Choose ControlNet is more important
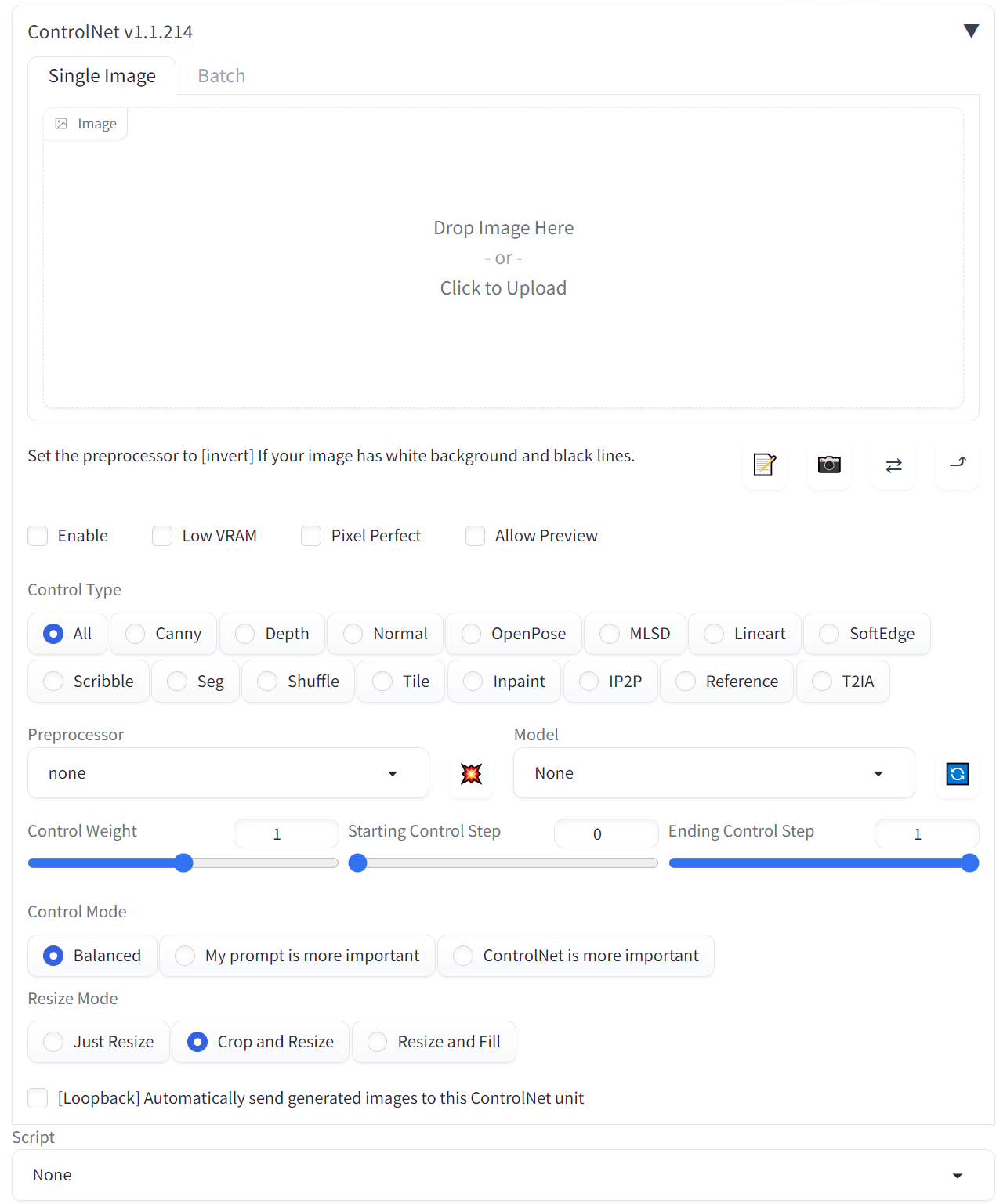The height and width of the screenshot is (1204, 996). tap(576, 956)
